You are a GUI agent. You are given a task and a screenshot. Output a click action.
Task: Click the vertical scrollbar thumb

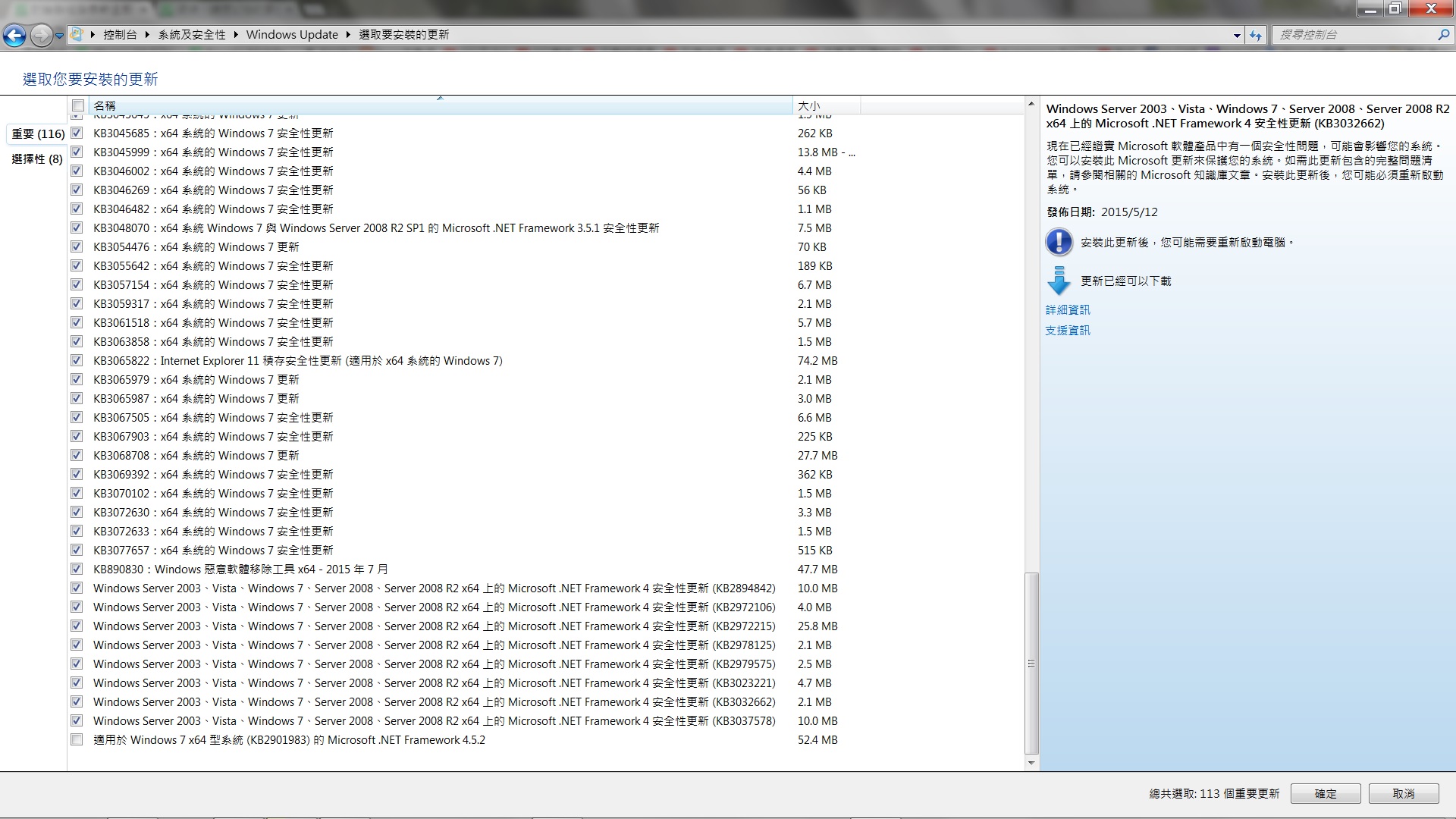(x=1031, y=664)
